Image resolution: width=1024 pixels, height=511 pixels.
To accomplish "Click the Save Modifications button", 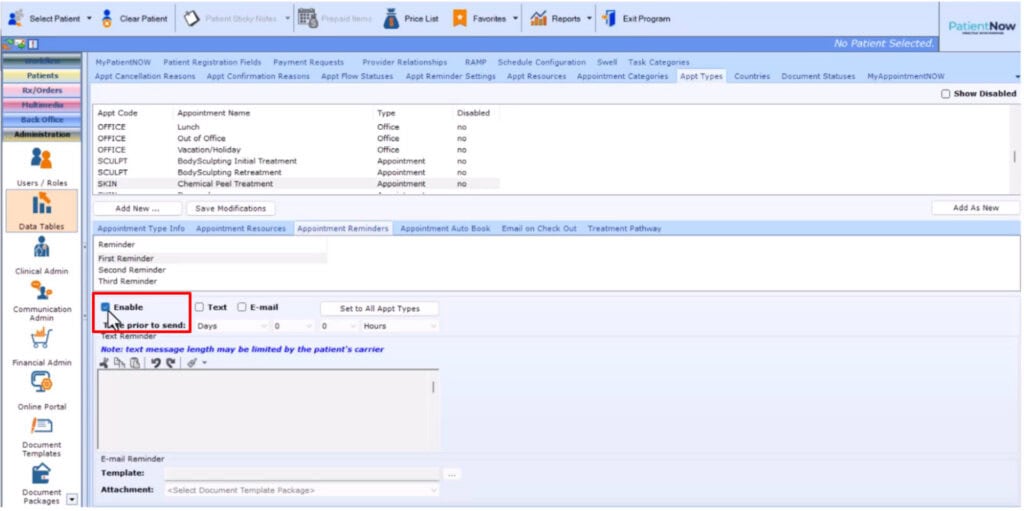I will [x=231, y=209].
